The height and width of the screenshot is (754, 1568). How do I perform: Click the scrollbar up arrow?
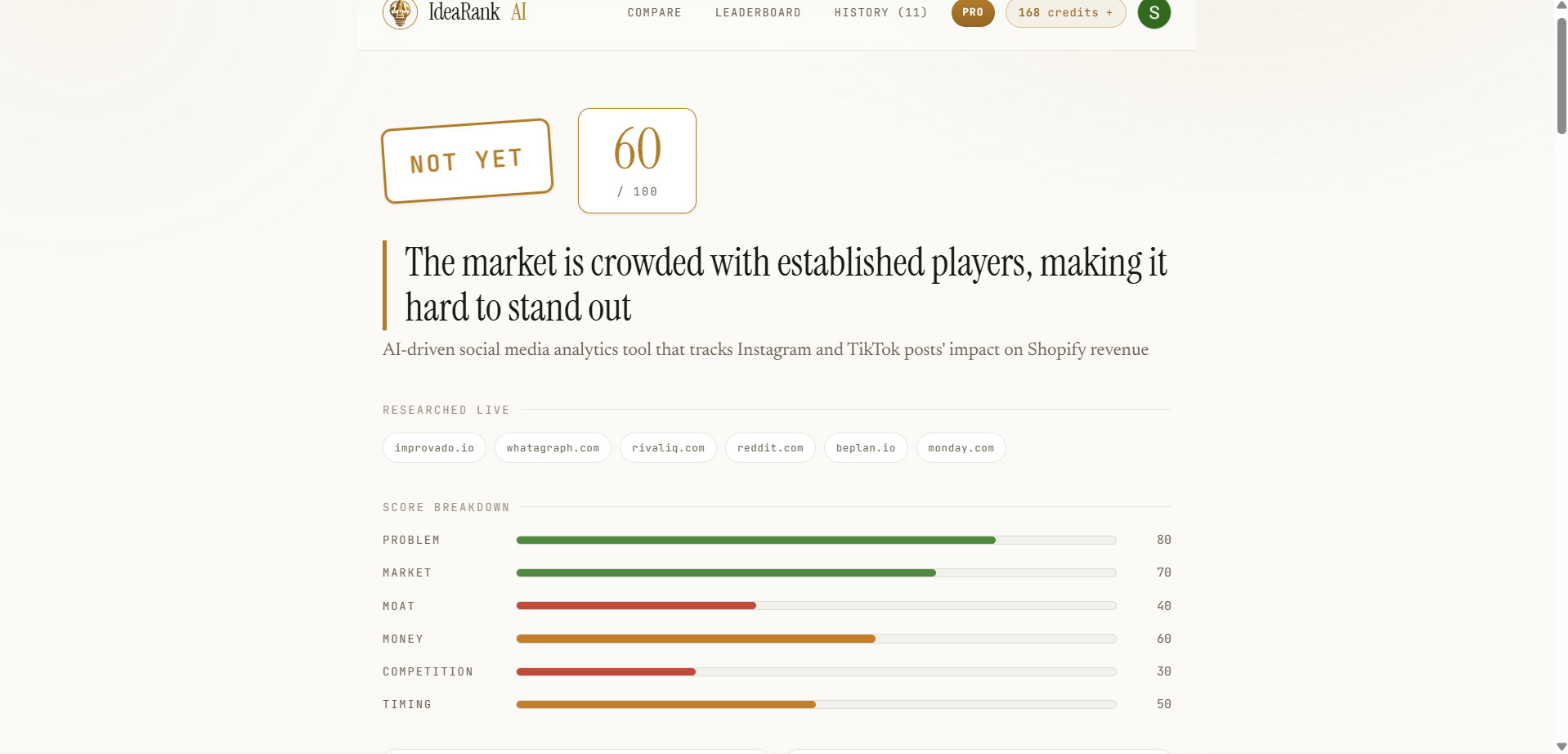(1561, 5)
